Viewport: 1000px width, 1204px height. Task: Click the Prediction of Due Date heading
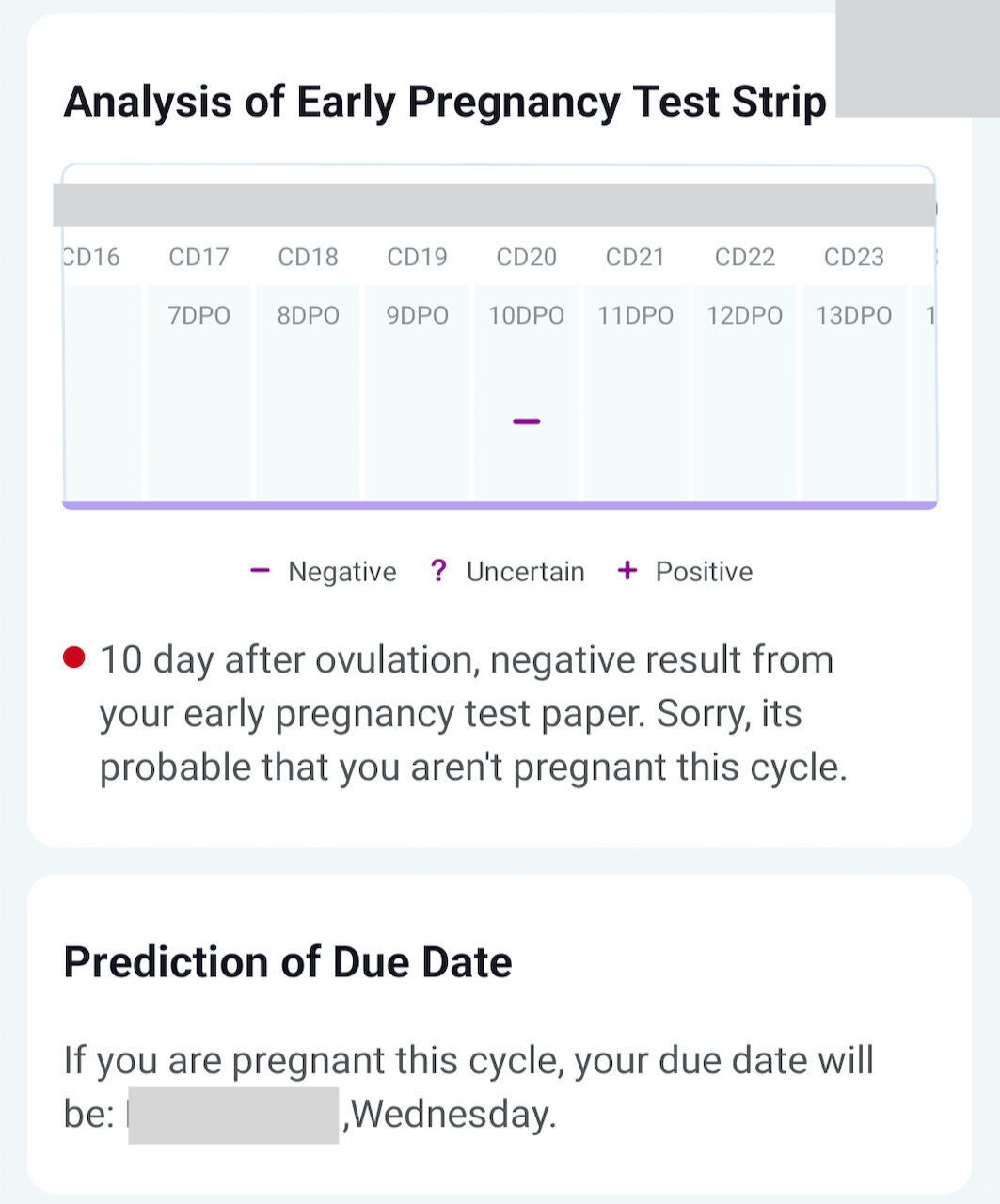[288, 962]
